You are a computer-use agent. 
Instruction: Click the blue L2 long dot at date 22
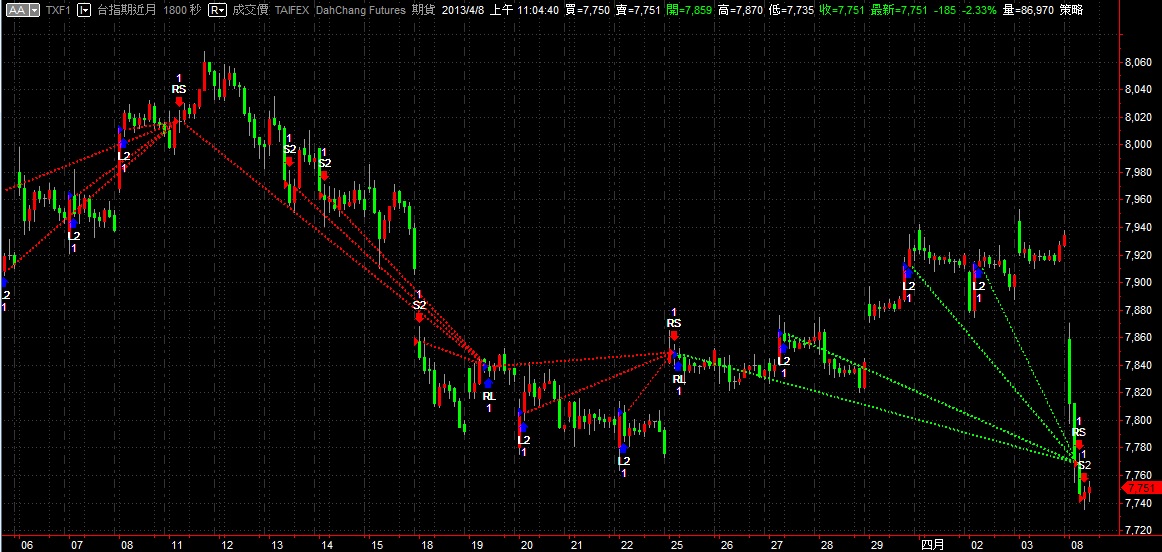click(x=623, y=448)
